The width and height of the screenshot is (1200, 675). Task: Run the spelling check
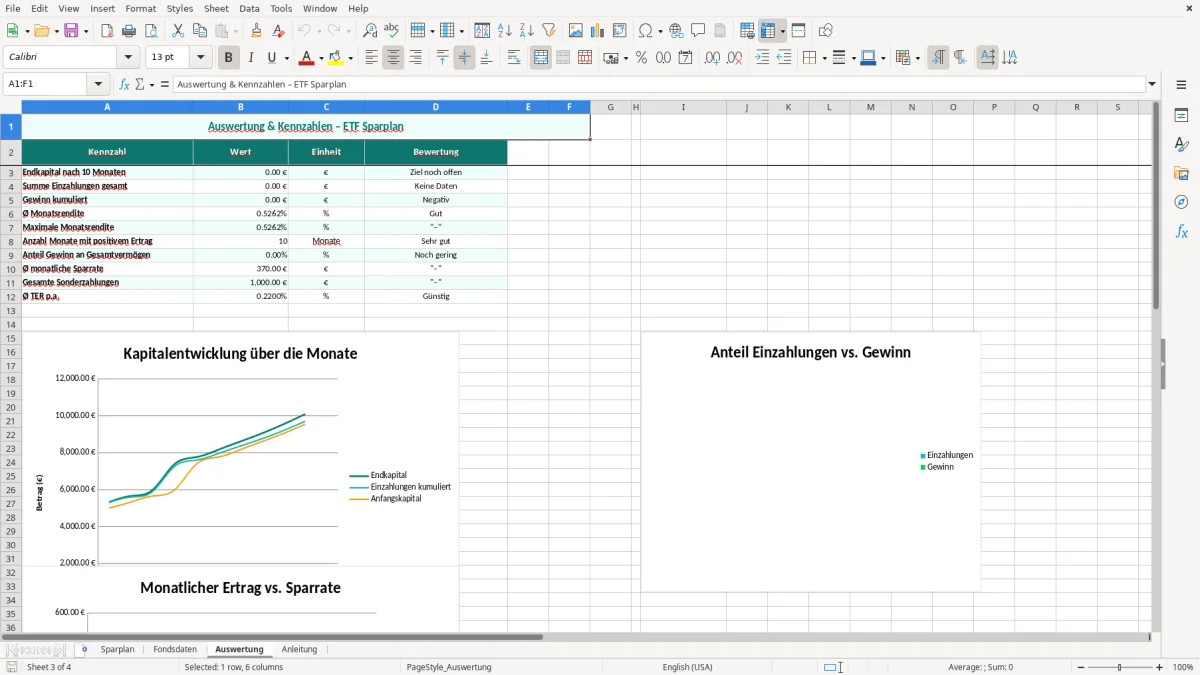pos(392,31)
